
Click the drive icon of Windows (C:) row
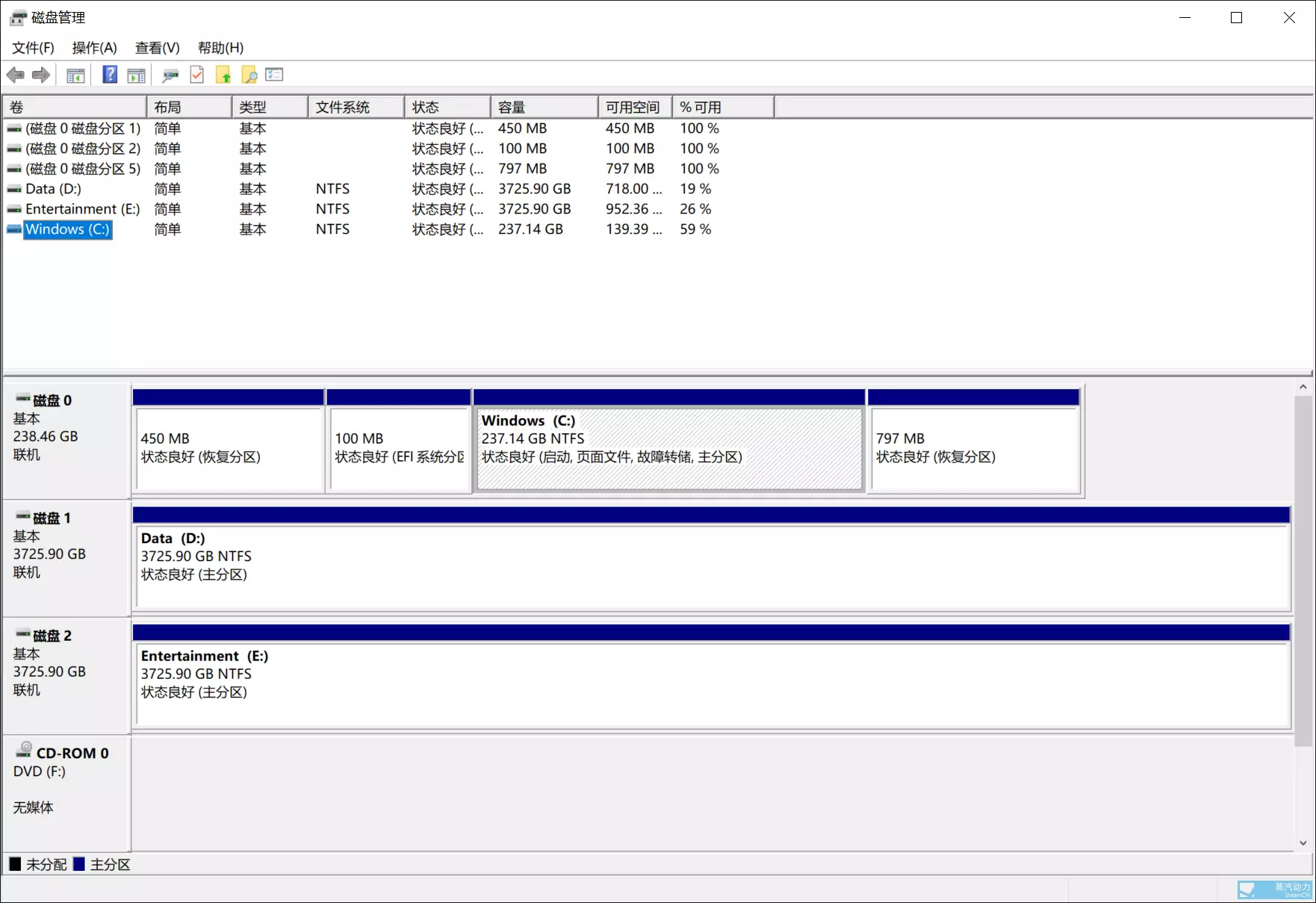pos(14,229)
